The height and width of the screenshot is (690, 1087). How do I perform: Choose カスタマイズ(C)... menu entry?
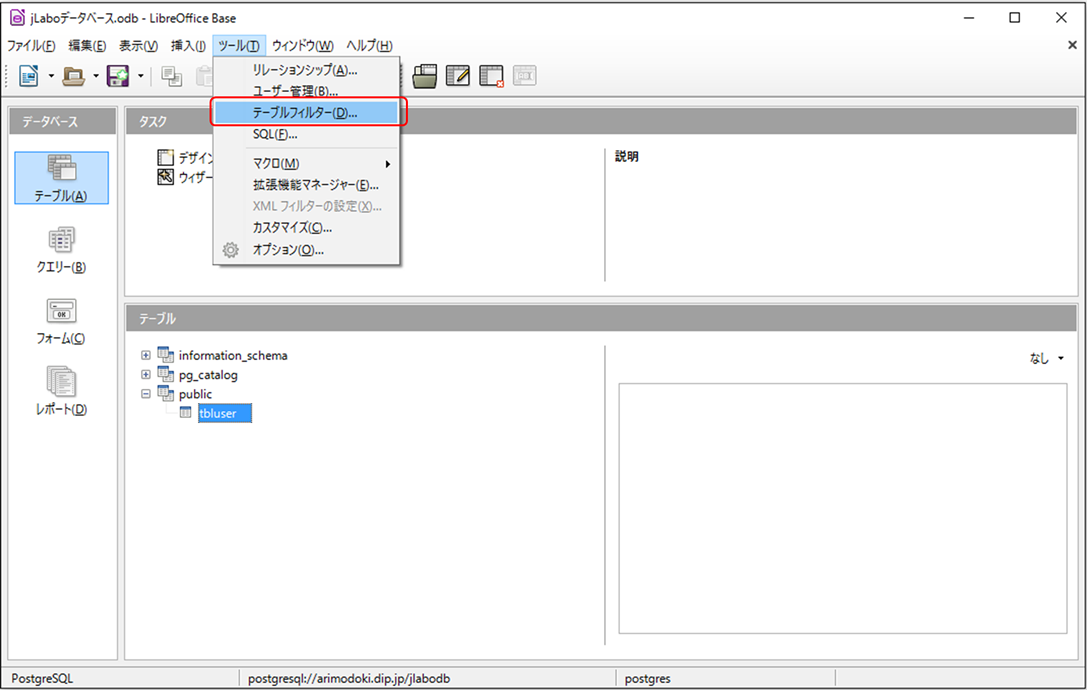tap(306, 227)
